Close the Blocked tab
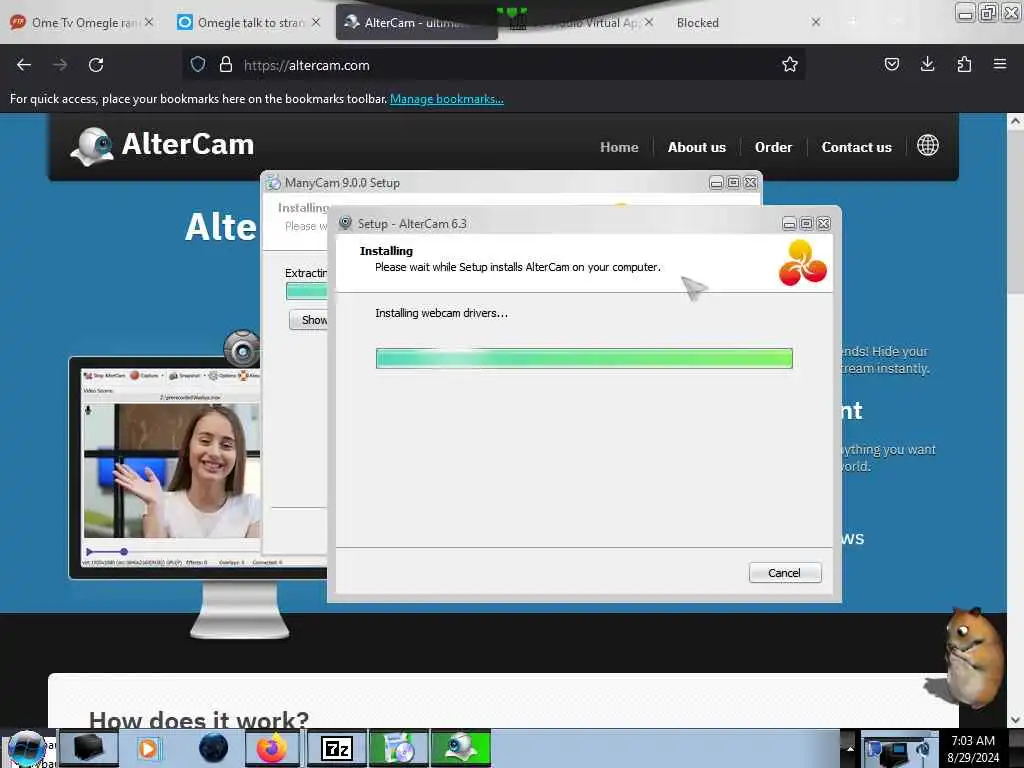 [816, 22]
